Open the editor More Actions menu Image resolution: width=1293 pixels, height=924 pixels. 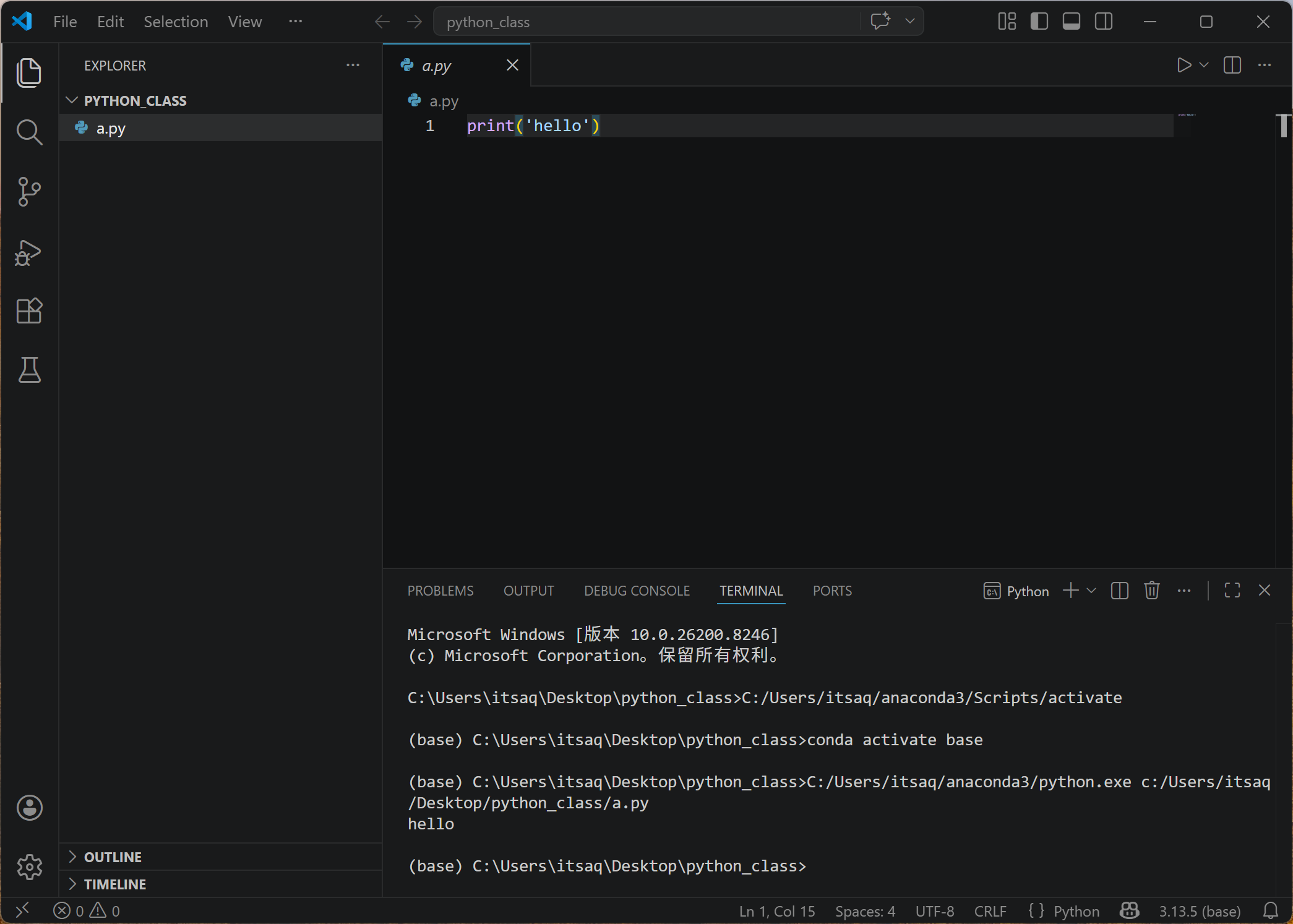coord(1265,65)
